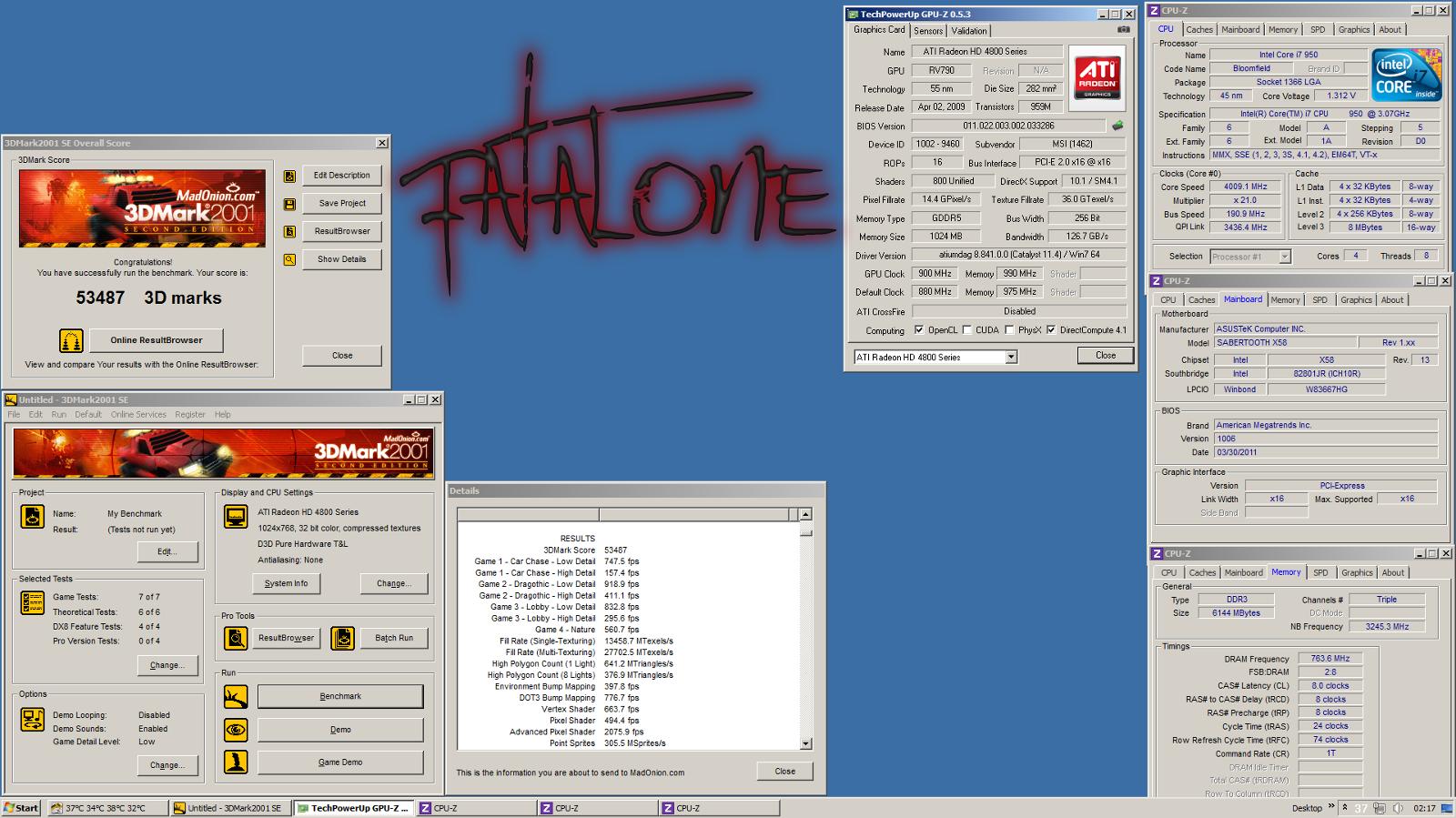Click Change button in Options panel
Screen dimensions: 1456x818
click(166, 766)
